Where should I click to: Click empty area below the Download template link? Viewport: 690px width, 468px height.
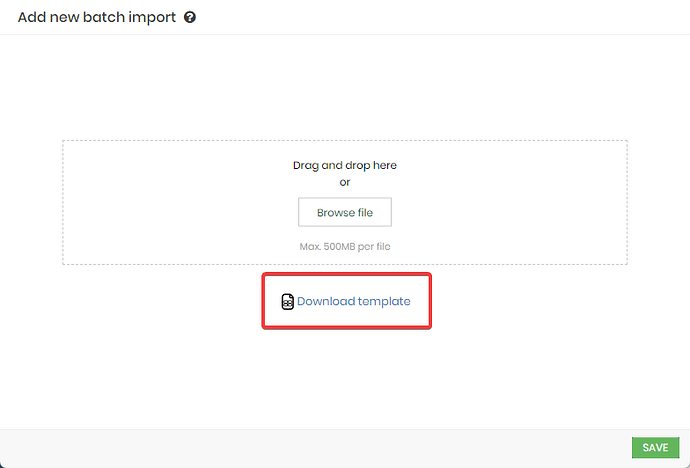345,378
